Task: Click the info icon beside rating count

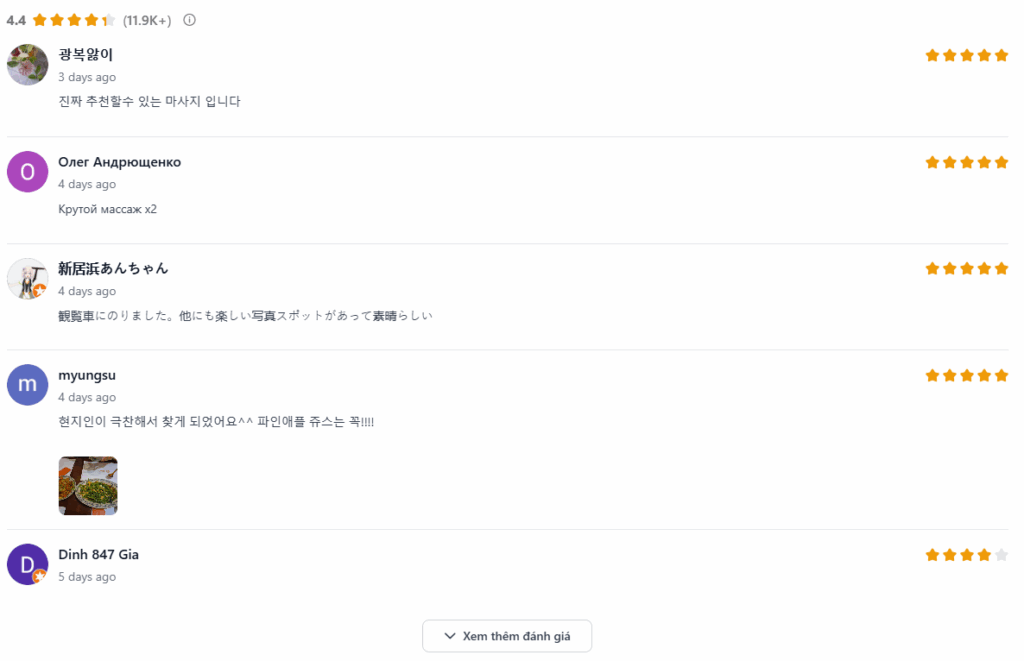Action: tap(190, 20)
